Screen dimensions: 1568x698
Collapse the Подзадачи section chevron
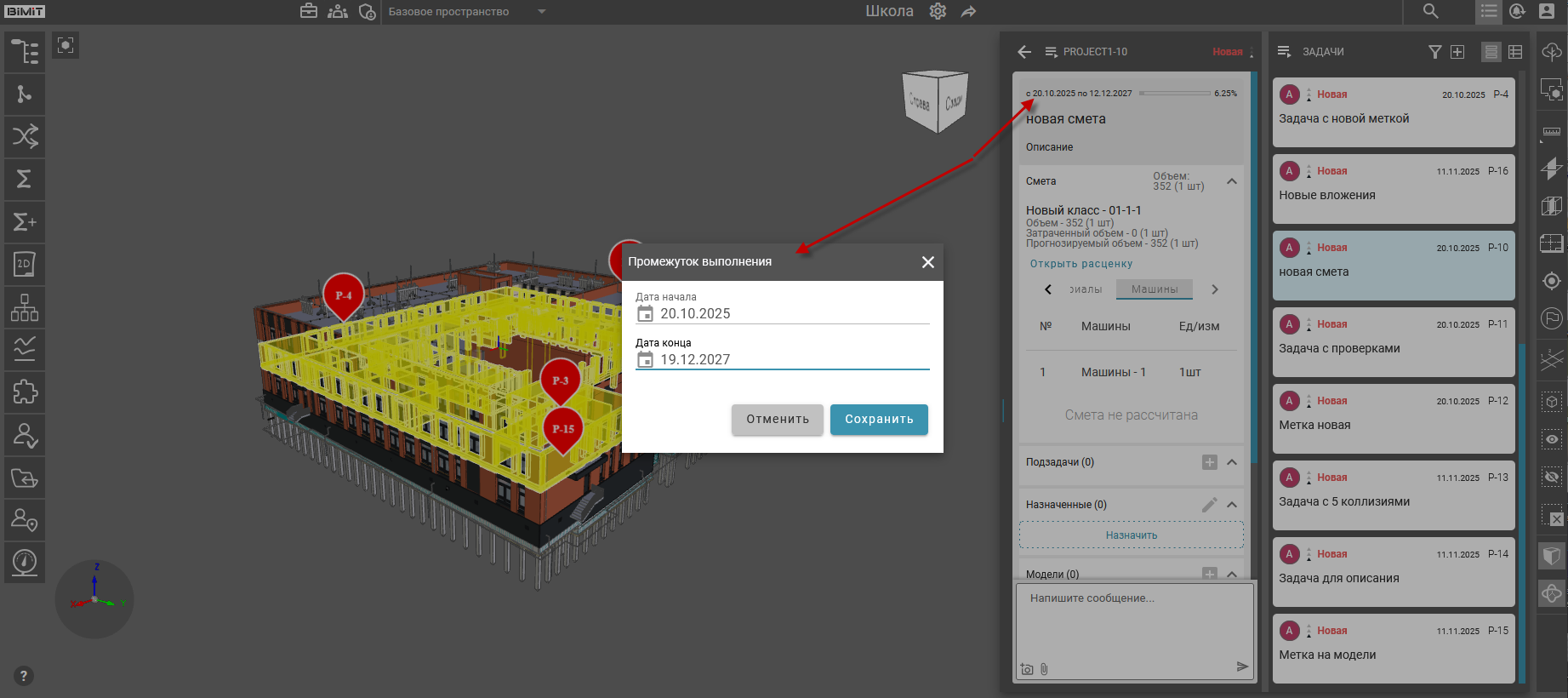[1231, 462]
